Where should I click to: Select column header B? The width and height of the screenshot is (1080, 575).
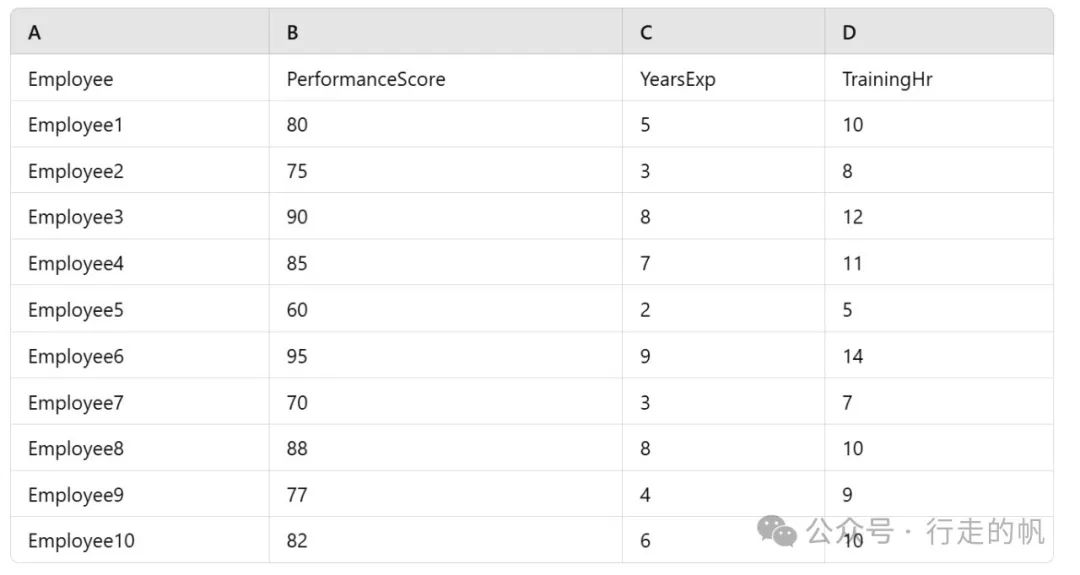tap(446, 32)
